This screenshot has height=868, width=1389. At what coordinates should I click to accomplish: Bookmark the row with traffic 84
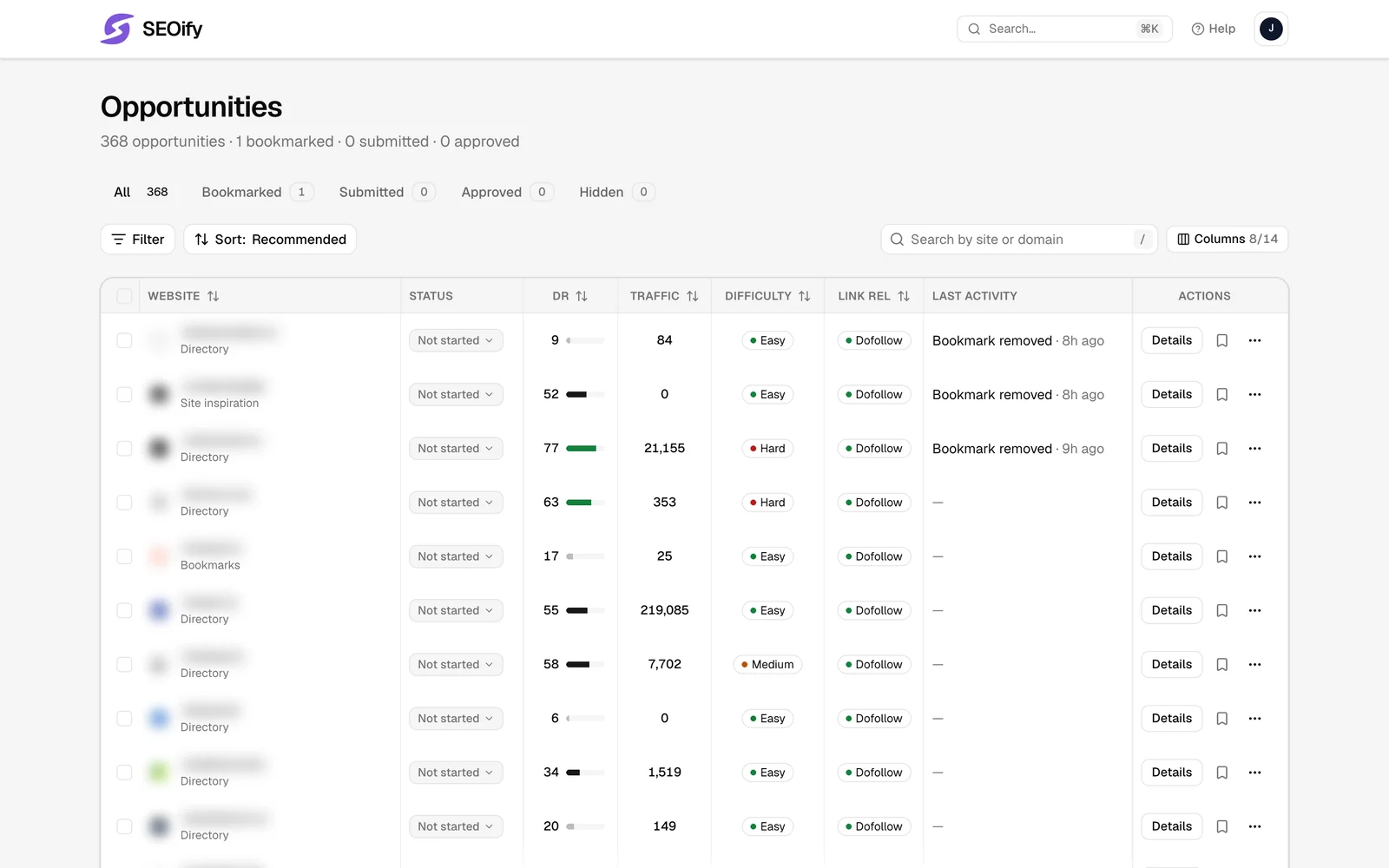click(x=1222, y=340)
